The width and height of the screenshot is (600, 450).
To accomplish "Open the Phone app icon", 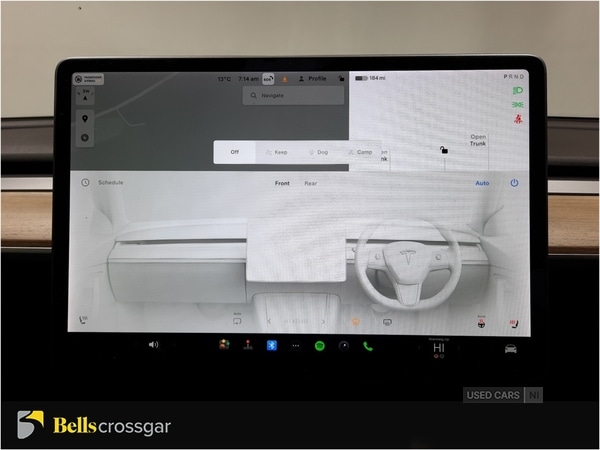I will pyautogui.click(x=367, y=346).
